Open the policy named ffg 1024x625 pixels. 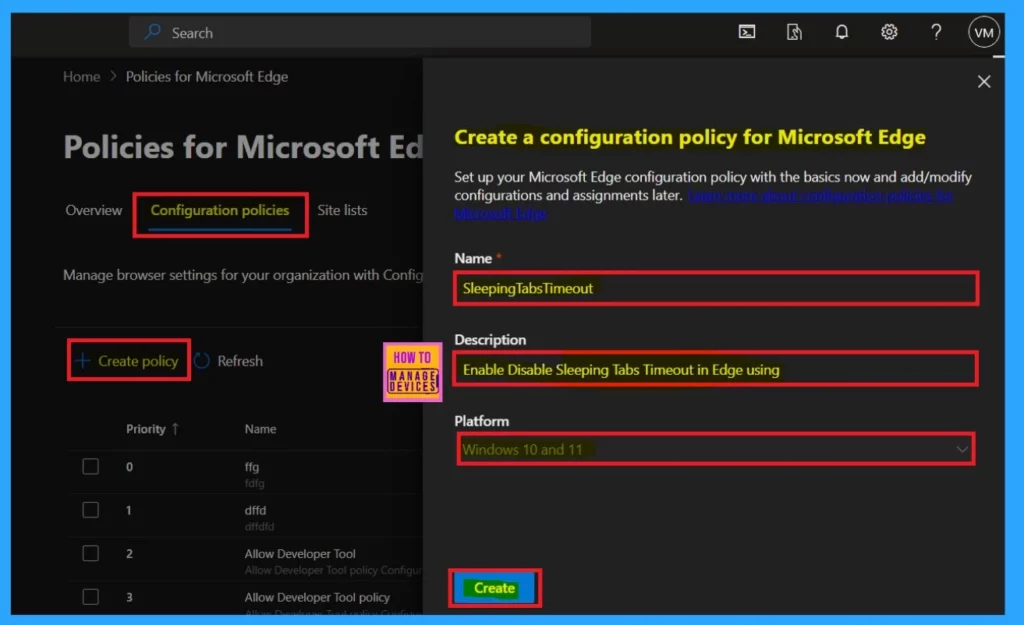click(252, 467)
